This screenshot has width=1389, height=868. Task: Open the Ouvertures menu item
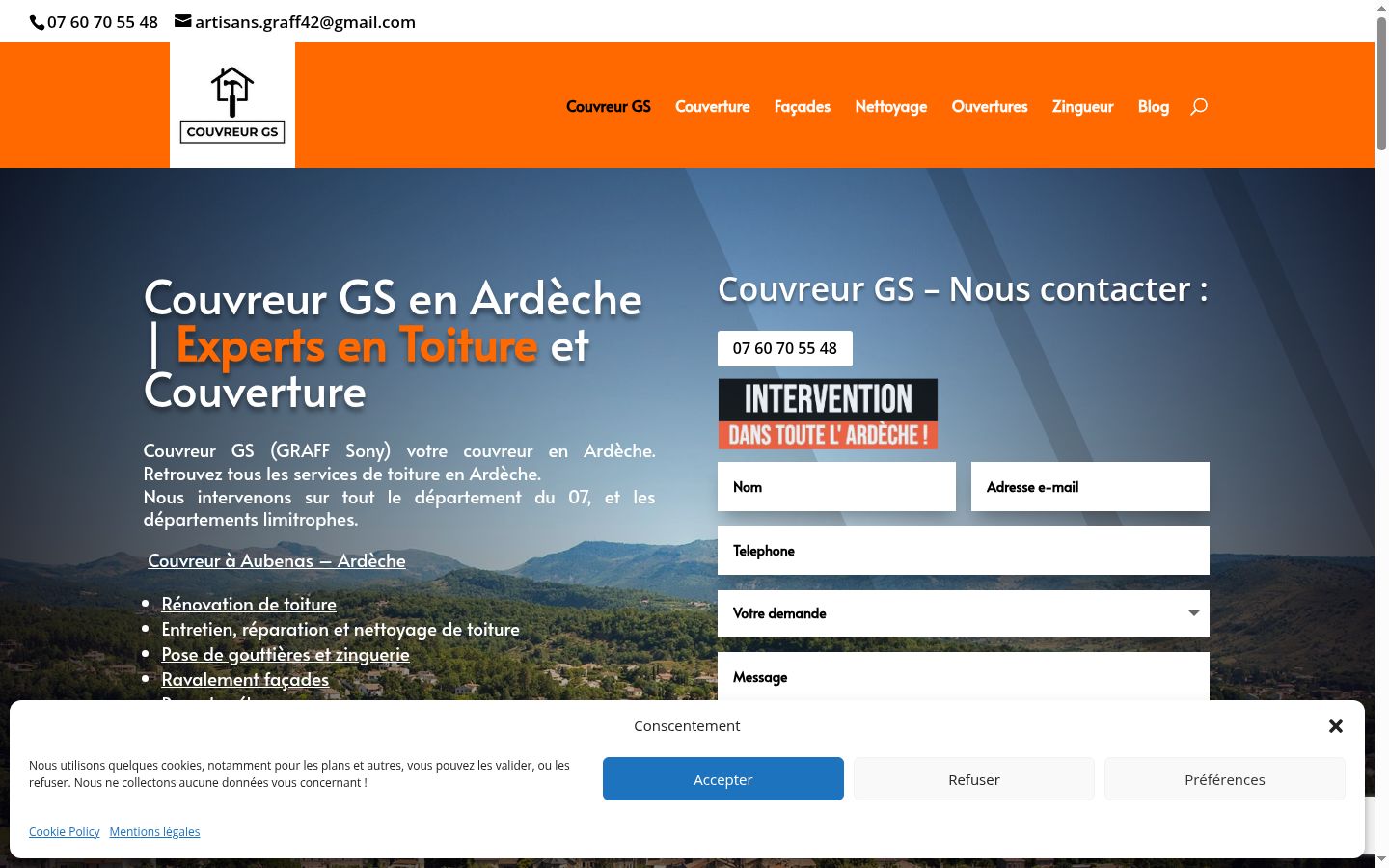click(x=990, y=106)
